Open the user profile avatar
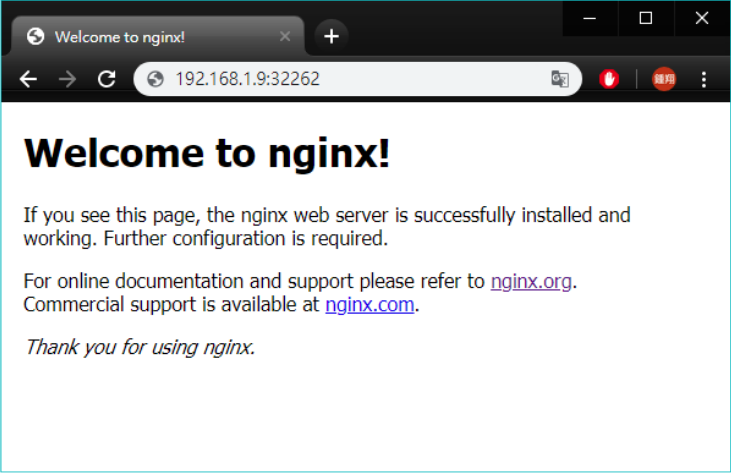The width and height of the screenshot is (731, 473). coord(664,79)
